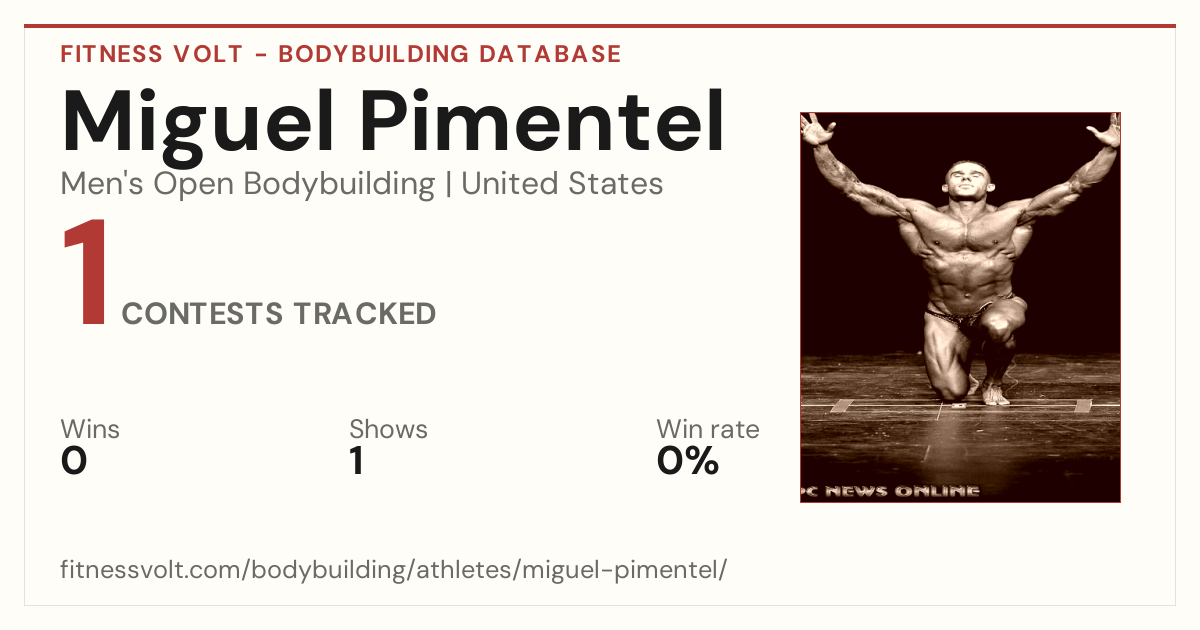Select the Fitness Volt Bodybuilding Database header
Image resolution: width=1200 pixels, height=630 pixels.
point(341,54)
